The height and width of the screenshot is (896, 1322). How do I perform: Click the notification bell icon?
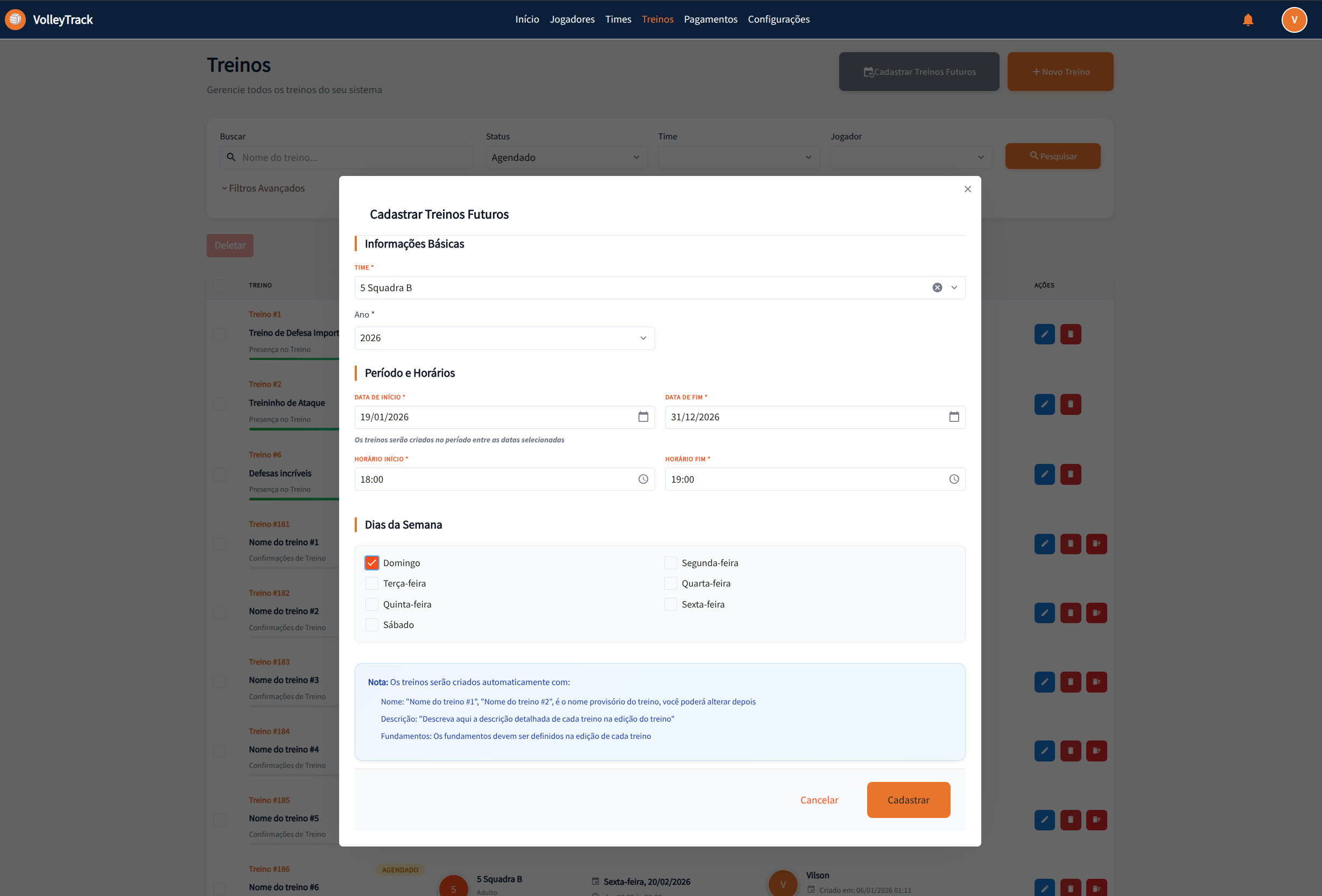point(1248,20)
